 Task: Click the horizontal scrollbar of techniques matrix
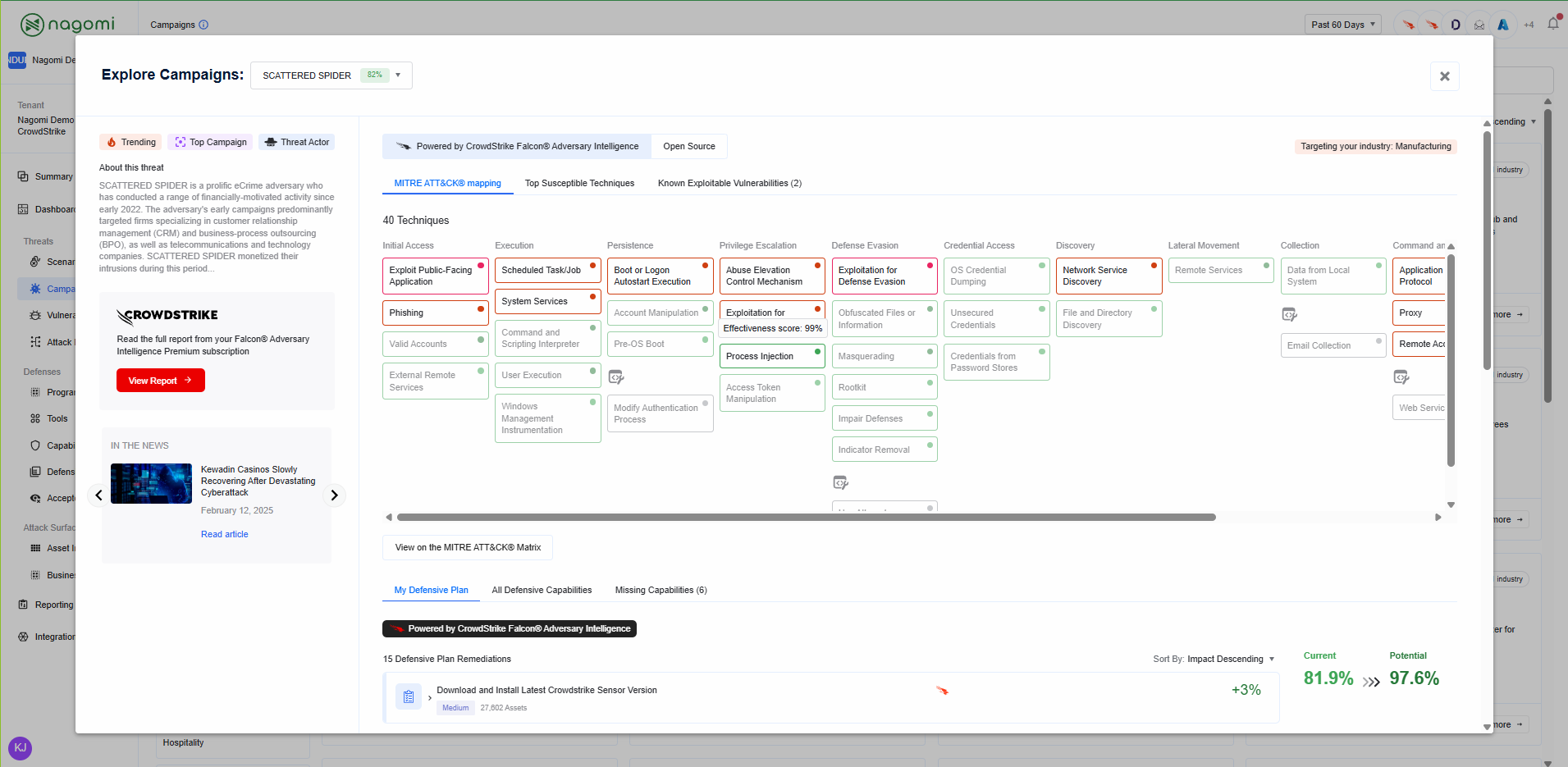(806, 518)
